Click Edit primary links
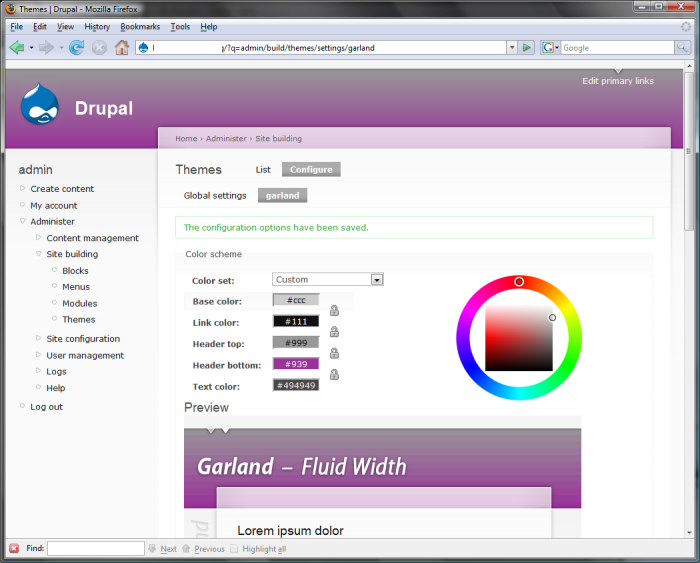700x563 pixels. tap(617, 81)
